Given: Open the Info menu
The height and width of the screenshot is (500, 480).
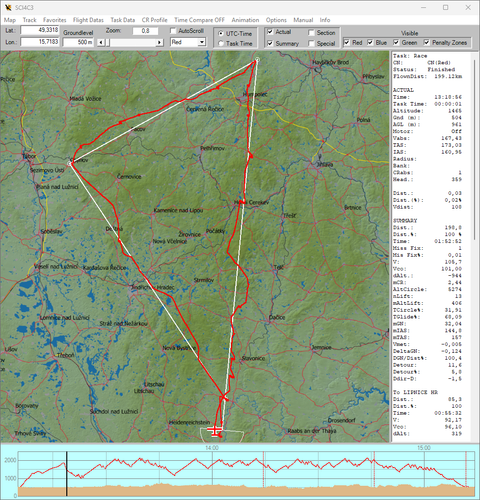Looking at the screenshot, I should (x=325, y=20).
